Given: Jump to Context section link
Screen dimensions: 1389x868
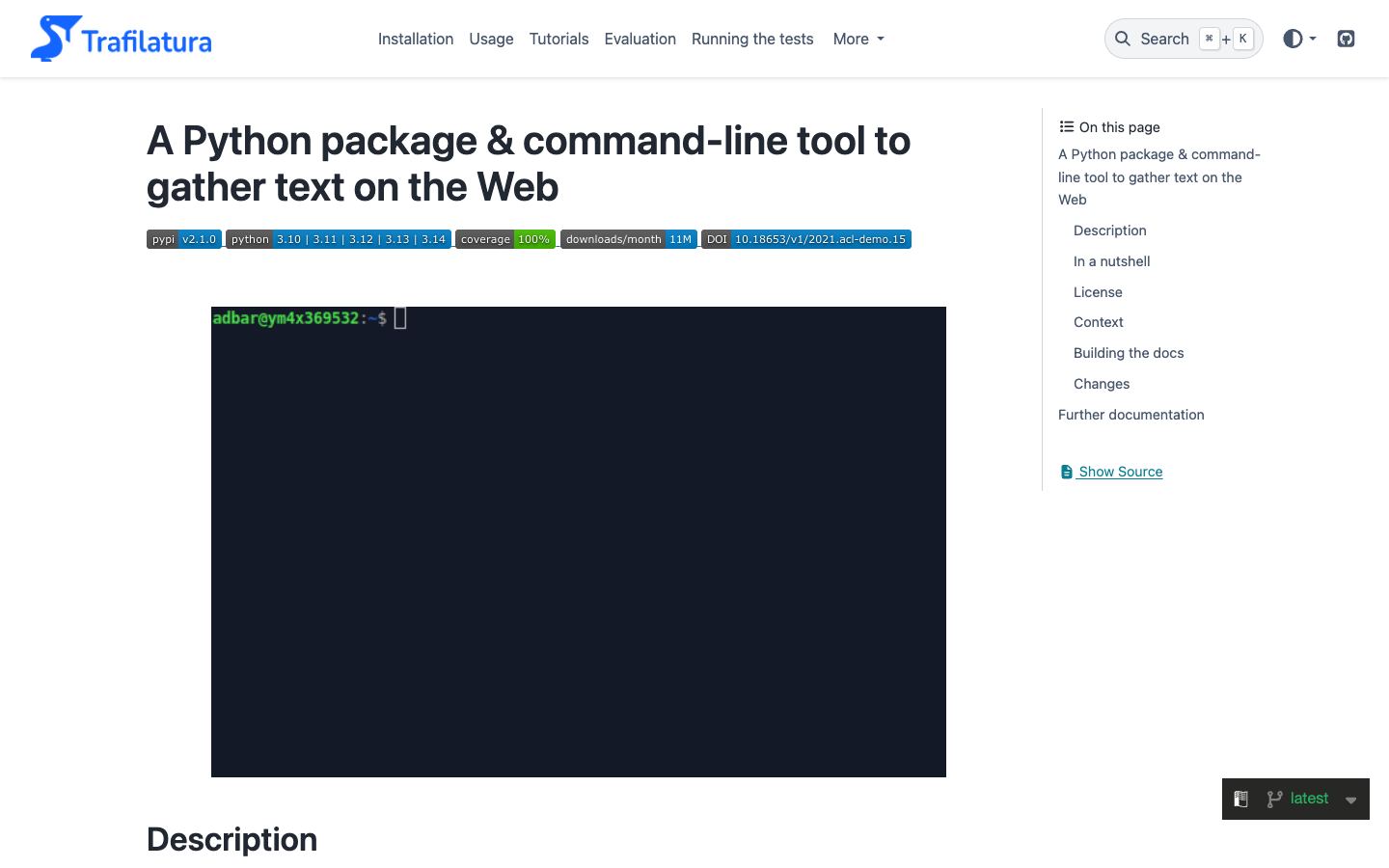Looking at the screenshot, I should 1099,322.
